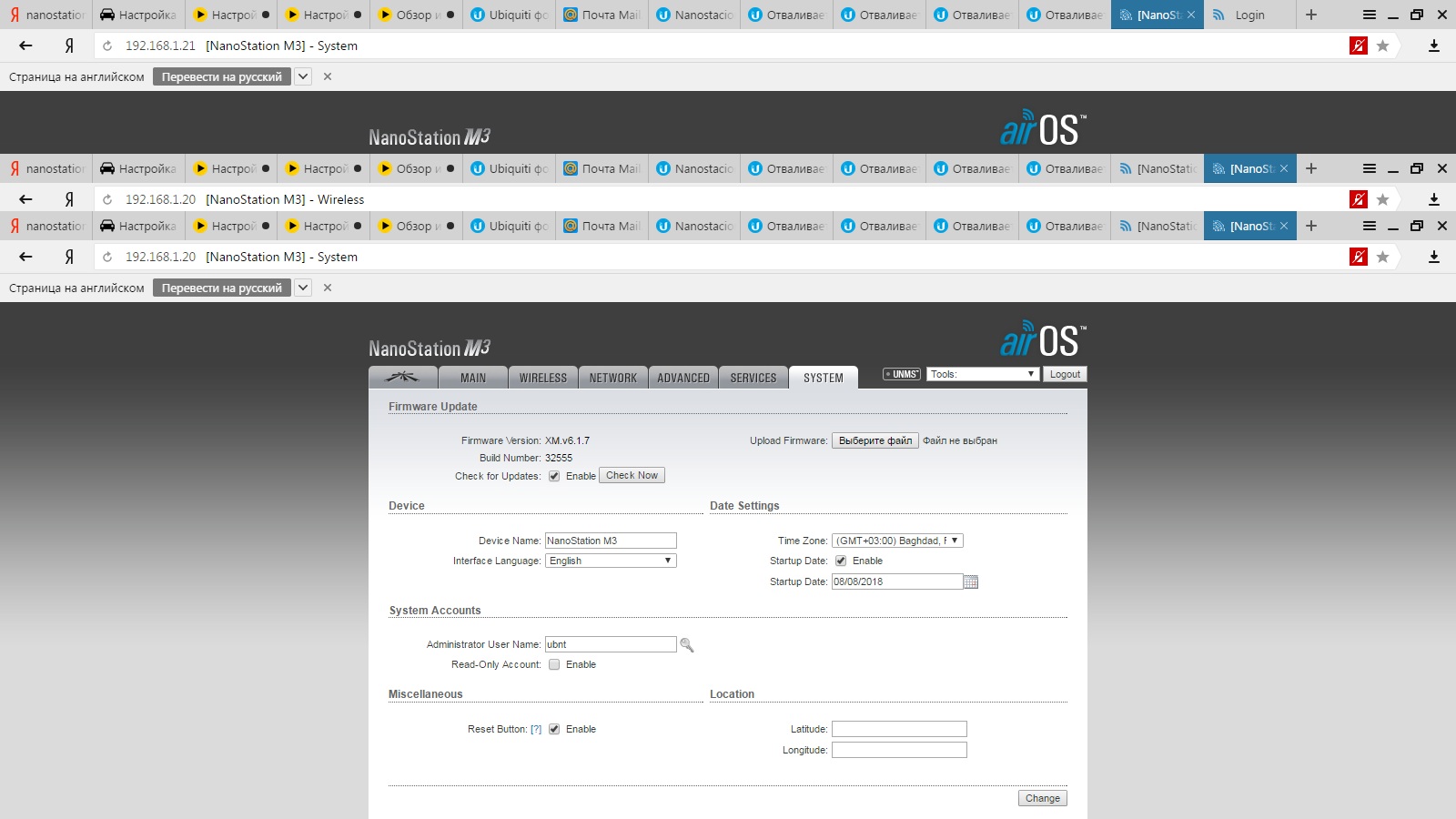
Task: Open Reset Button [?] help link
Action: pyautogui.click(x=536, y=729)
